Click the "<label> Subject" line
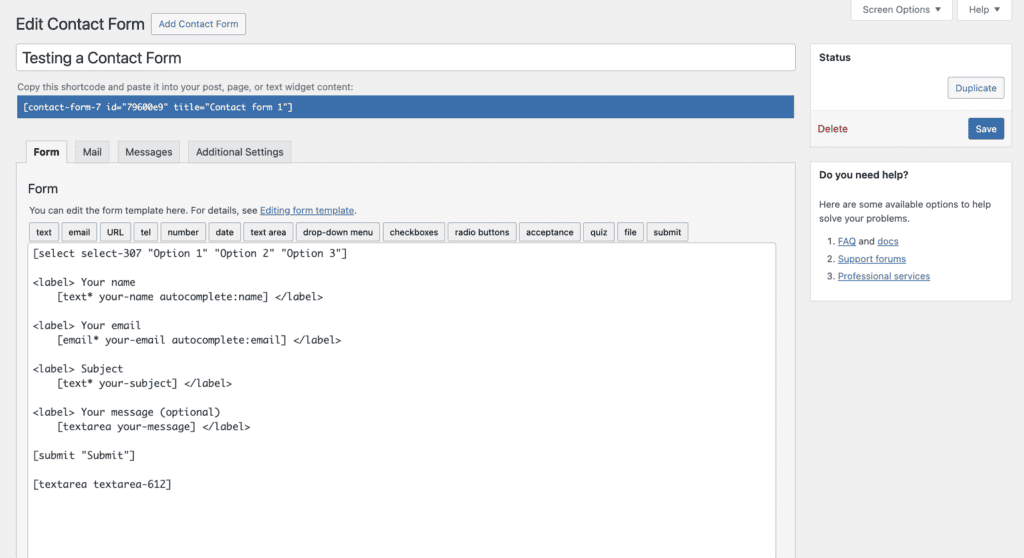The height and width of the screenshot is (558, 1024). pyautogui.click(x=78, y=369)
